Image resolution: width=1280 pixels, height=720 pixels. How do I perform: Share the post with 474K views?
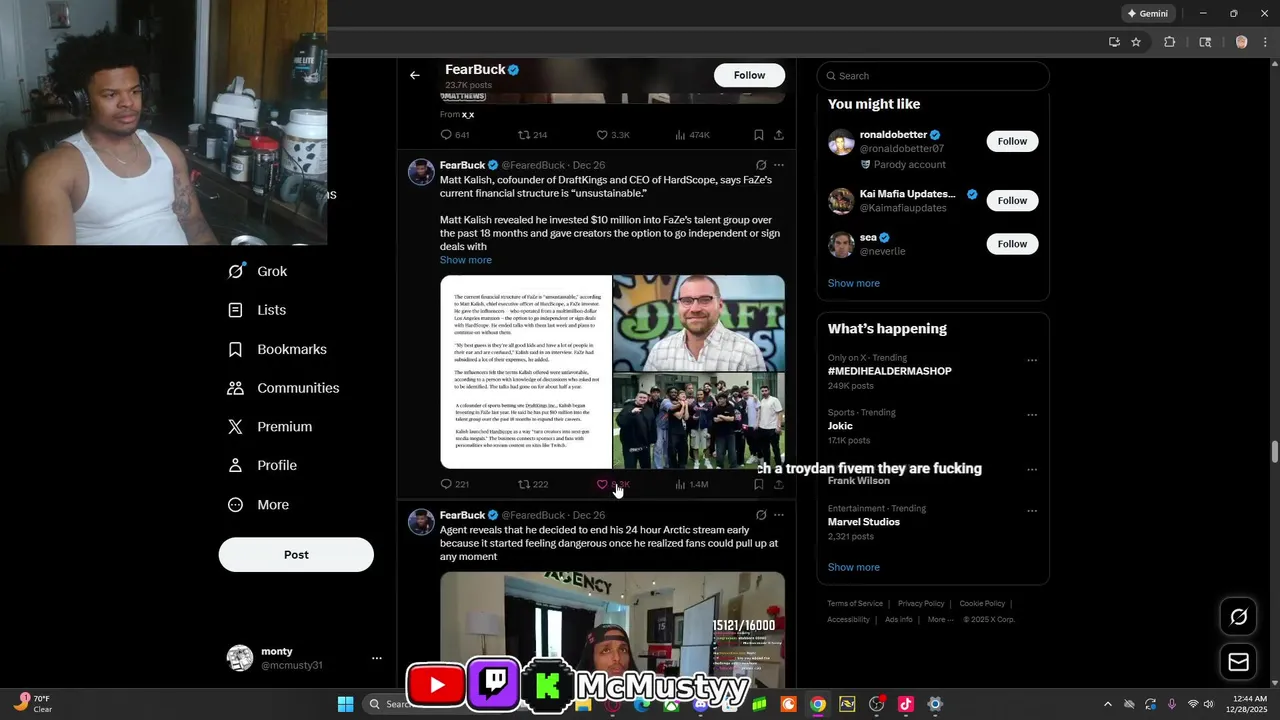(x=778, y=135)
